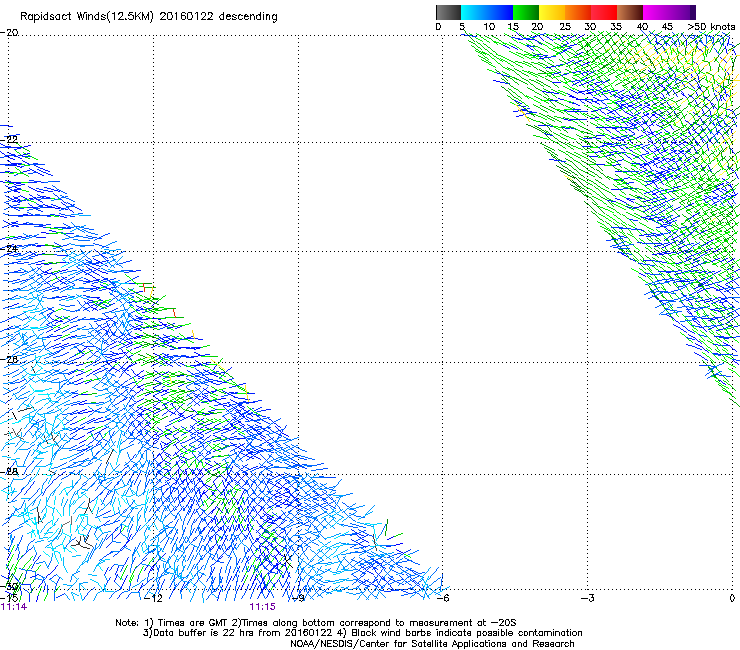Click the purple '11:15' time label

click(262, 607)
